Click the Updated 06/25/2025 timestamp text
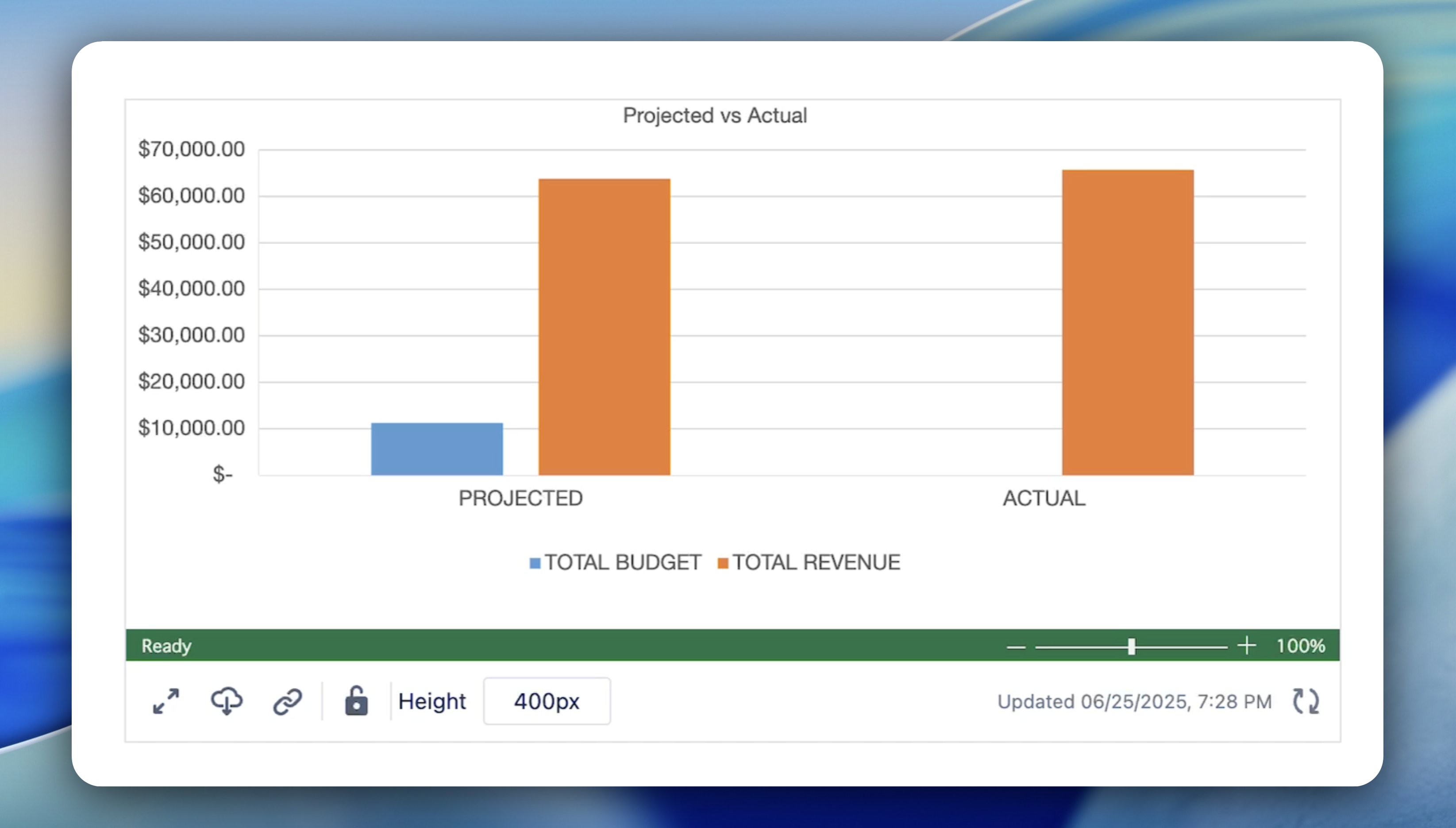1456x828 pixels. 1134,701
